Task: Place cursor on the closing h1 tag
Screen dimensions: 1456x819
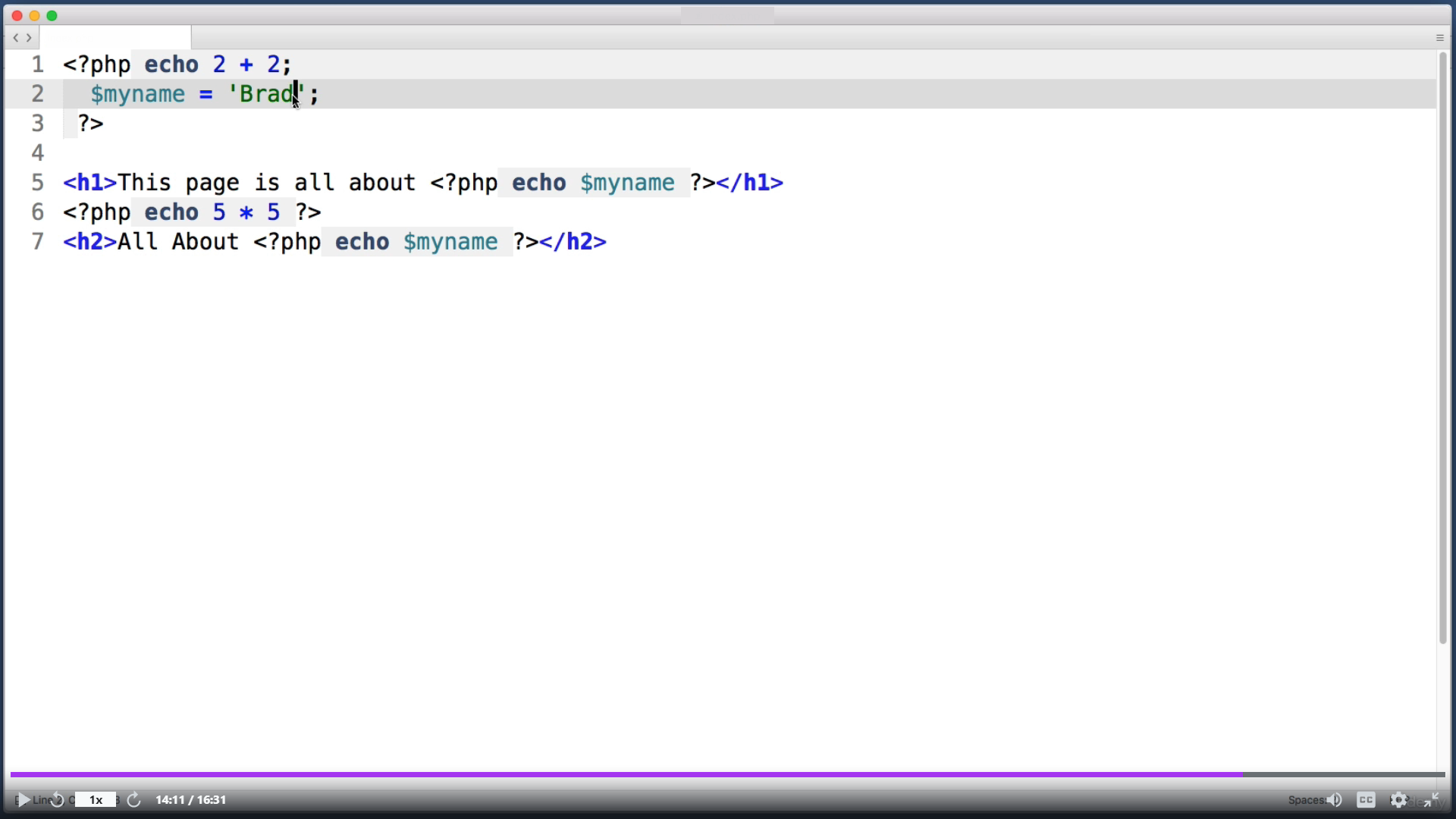Action: point(749,183)
